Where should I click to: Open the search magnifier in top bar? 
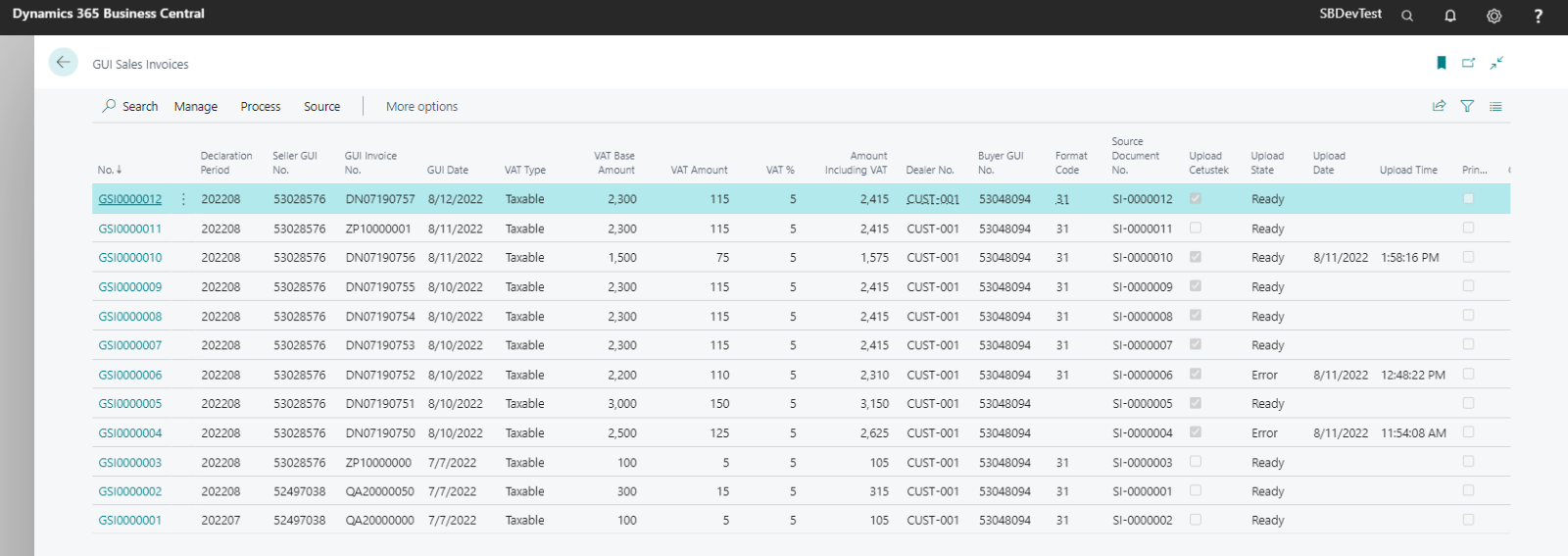1407,16
